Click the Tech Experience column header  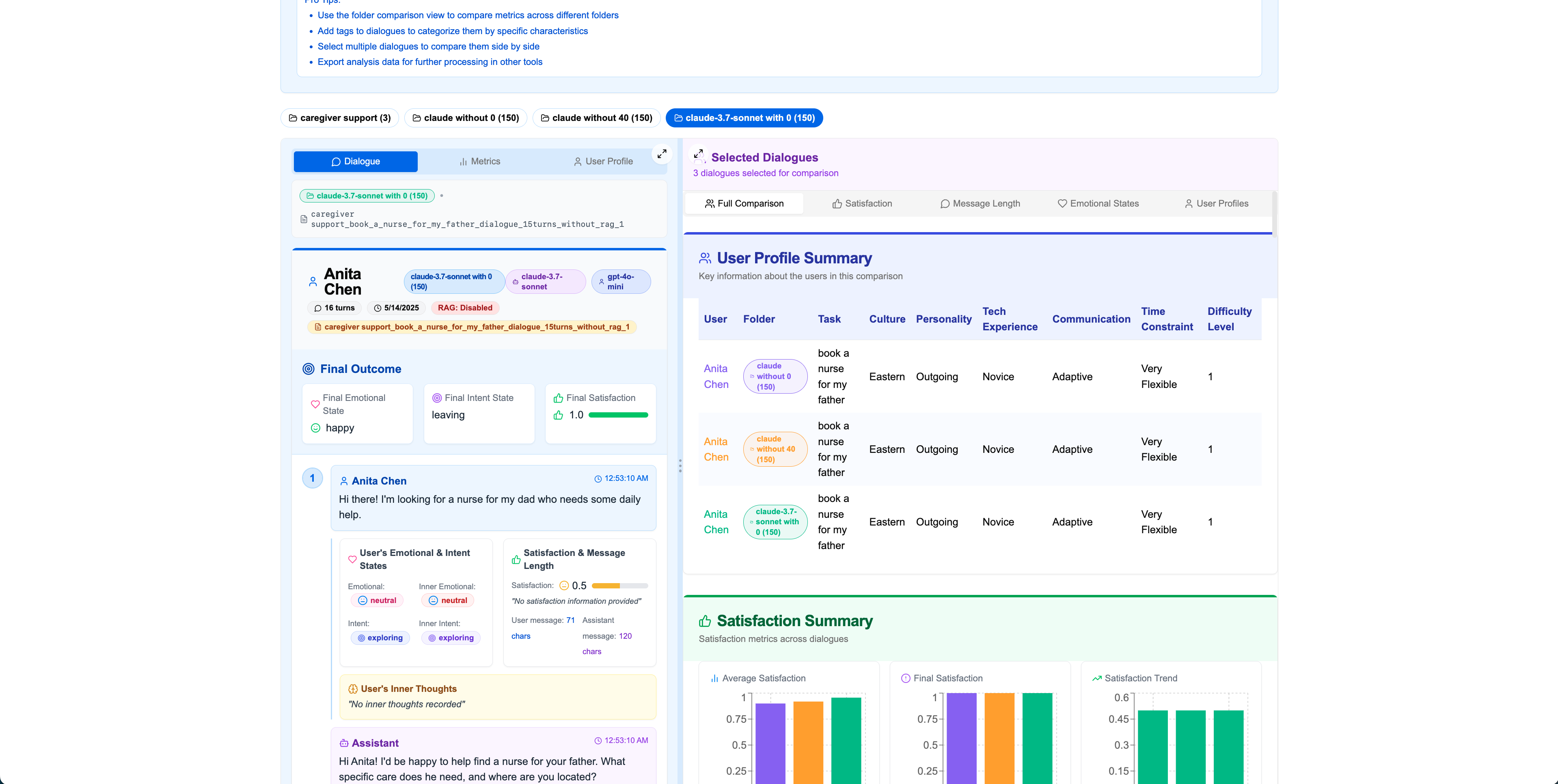(x=1010, y=319)
